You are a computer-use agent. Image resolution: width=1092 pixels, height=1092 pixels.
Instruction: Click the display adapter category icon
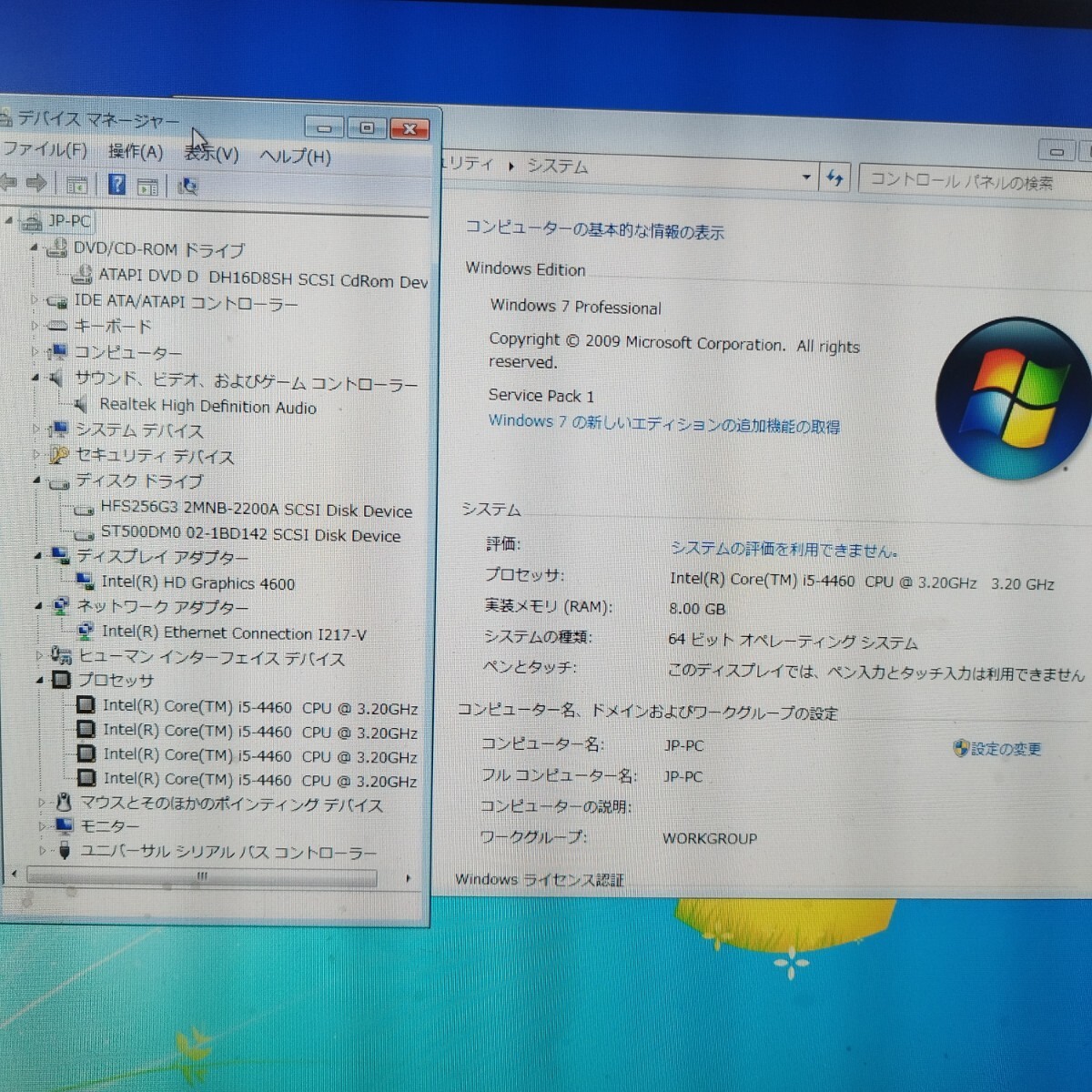[60, 555]
